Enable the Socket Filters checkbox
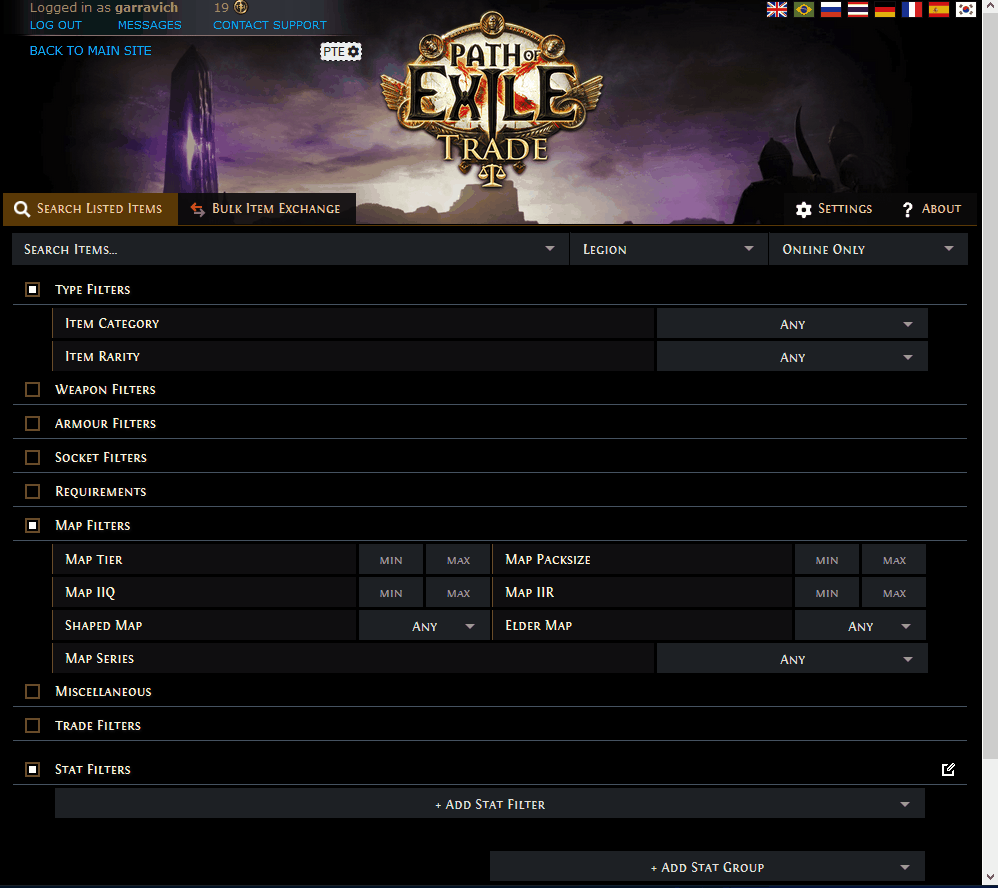 coord(32,458)
